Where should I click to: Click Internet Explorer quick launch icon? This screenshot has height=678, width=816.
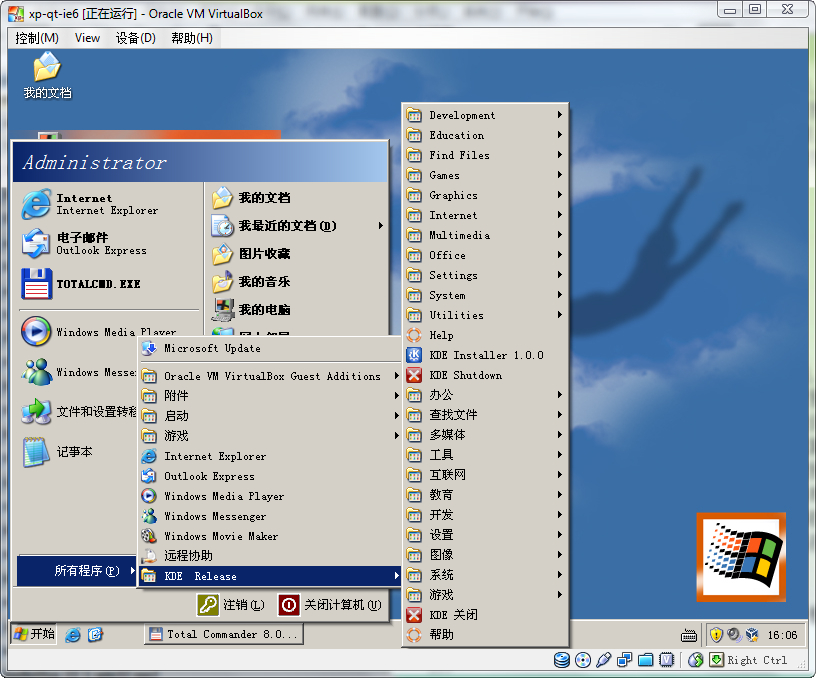pos(72,634)
